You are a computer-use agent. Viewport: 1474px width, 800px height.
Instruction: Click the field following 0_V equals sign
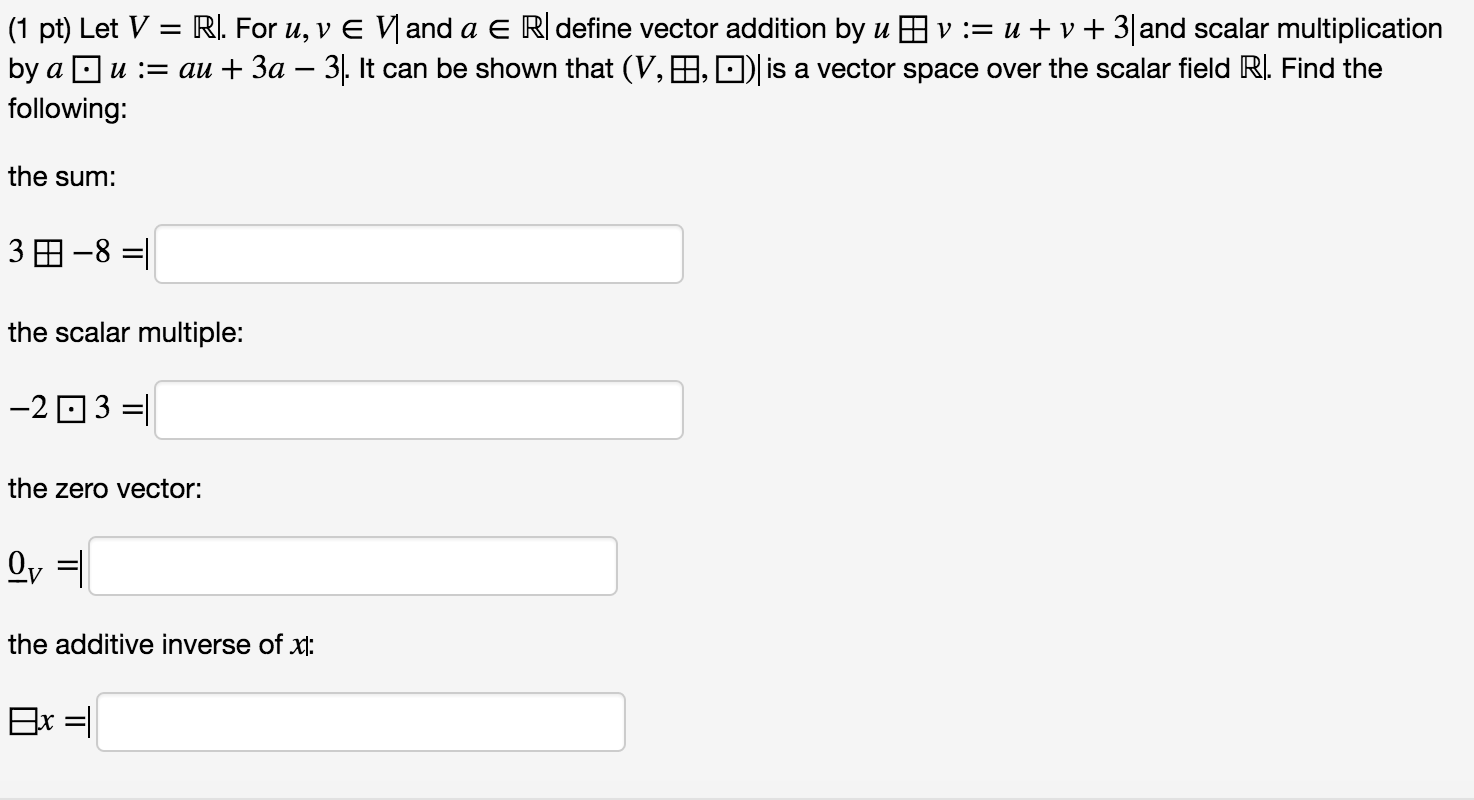[352, 565]
